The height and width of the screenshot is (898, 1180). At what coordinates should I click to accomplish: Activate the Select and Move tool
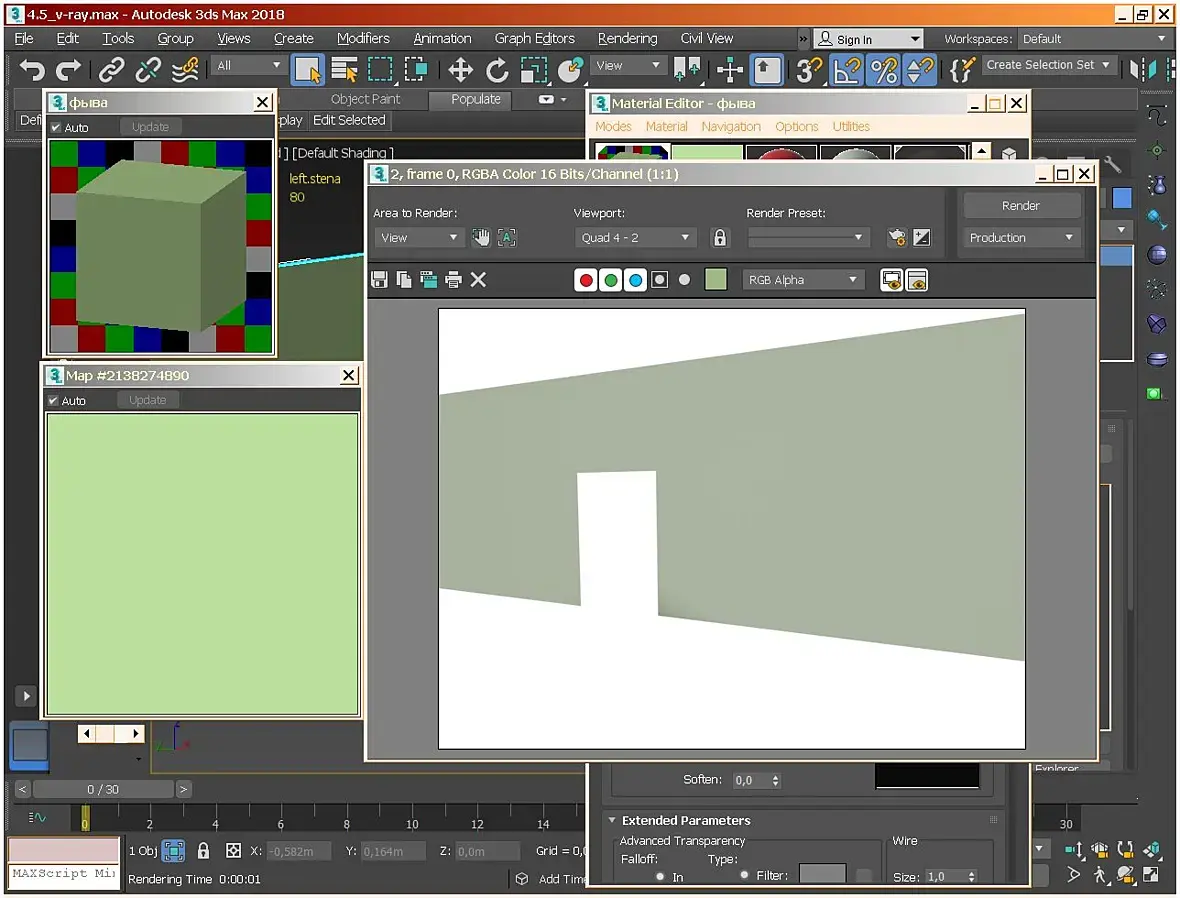pyautogui.click(x=460, y=70)
